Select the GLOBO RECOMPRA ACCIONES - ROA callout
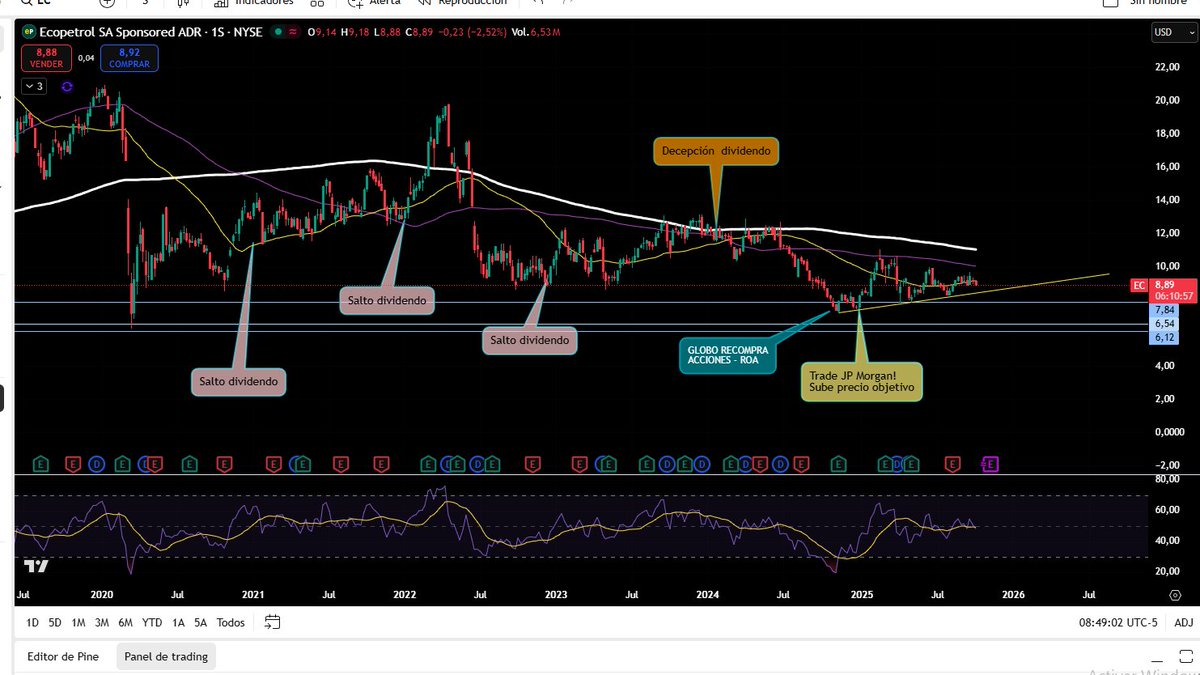Screen dimensions: 1200x675 point(728,355)
